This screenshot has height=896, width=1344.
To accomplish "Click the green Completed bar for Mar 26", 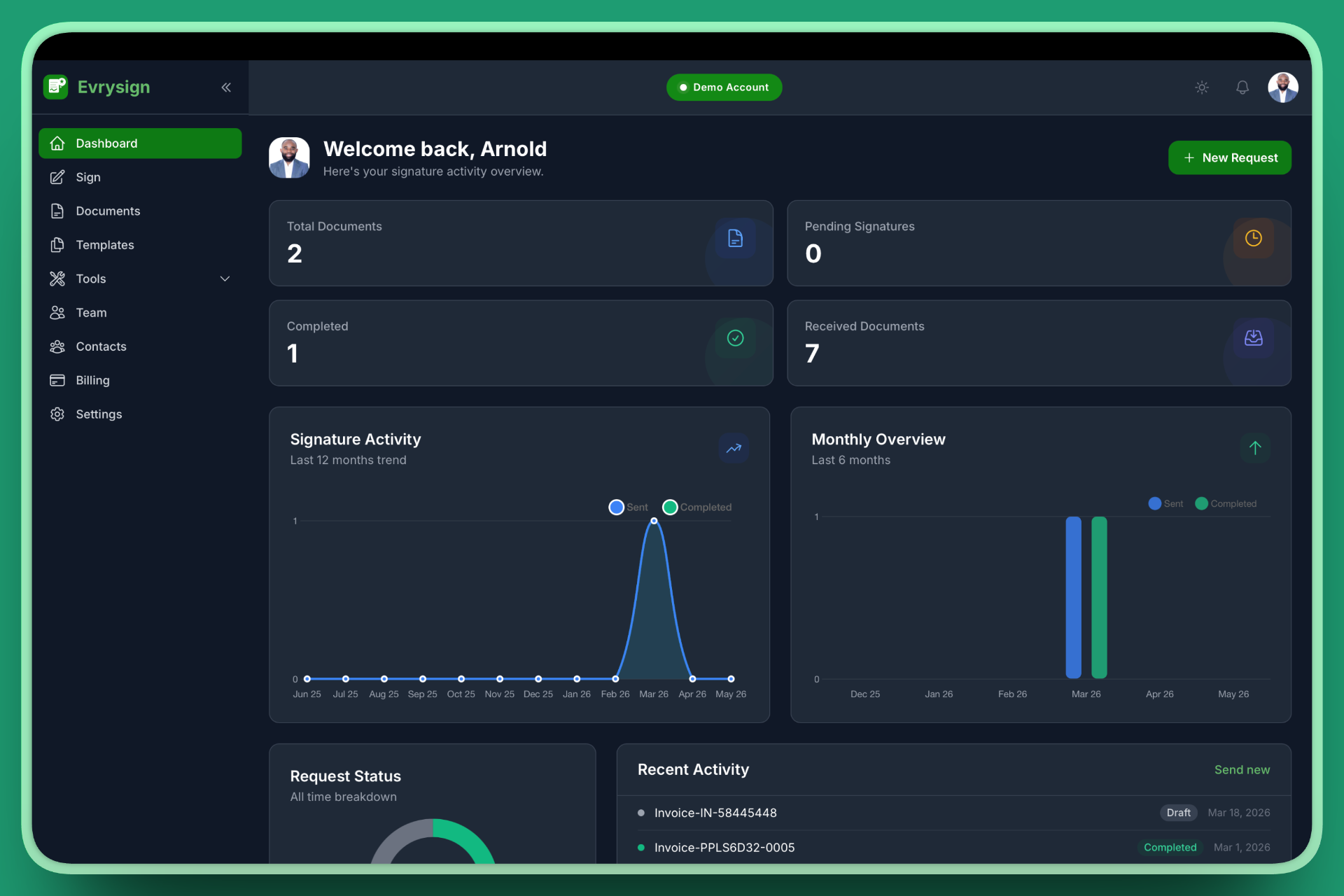I will [x=1099, y=597].
